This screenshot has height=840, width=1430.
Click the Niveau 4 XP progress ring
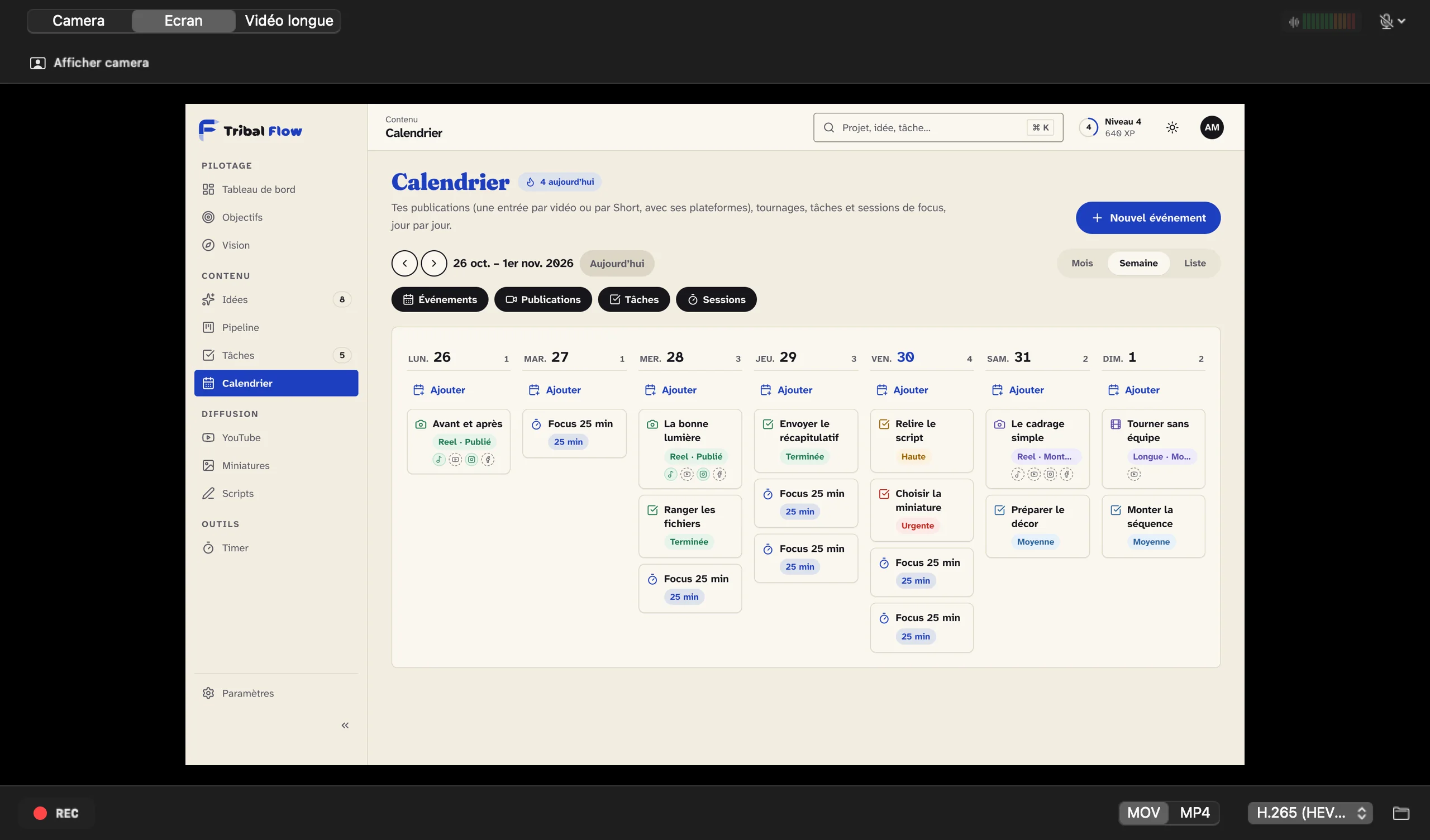(1088, 127)
